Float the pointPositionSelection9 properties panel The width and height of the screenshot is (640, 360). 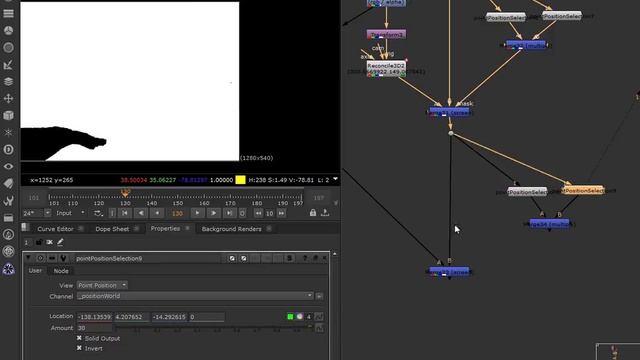coord(315,258)
